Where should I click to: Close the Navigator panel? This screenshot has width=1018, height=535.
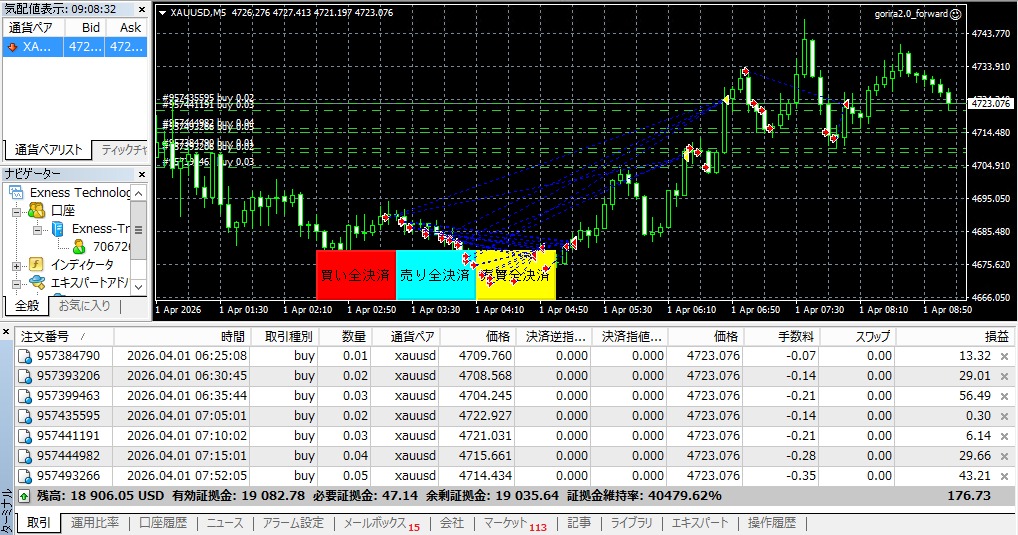click(142, 174)
